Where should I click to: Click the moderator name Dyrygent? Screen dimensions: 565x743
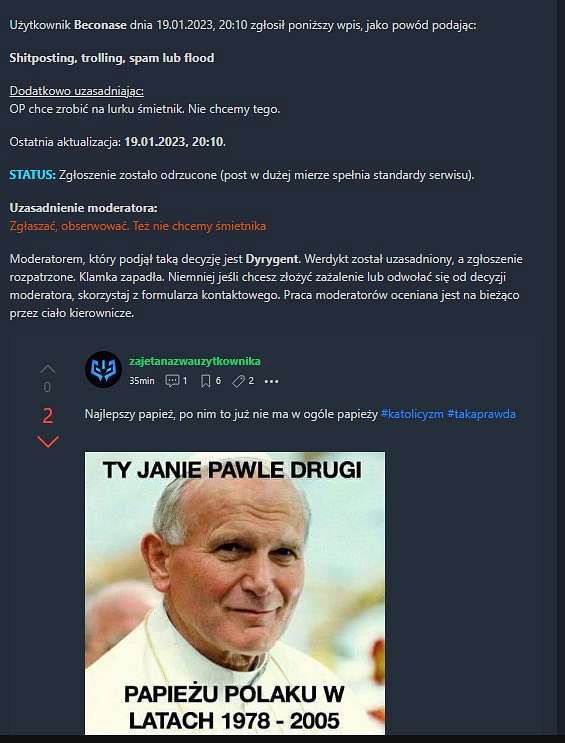273,259
